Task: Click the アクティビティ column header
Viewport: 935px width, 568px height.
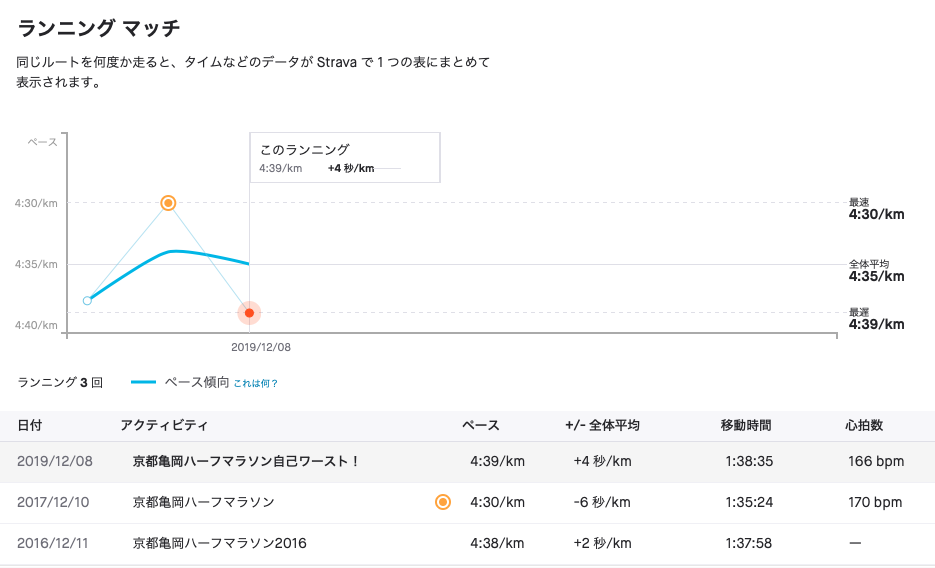Action: point(164,426)
